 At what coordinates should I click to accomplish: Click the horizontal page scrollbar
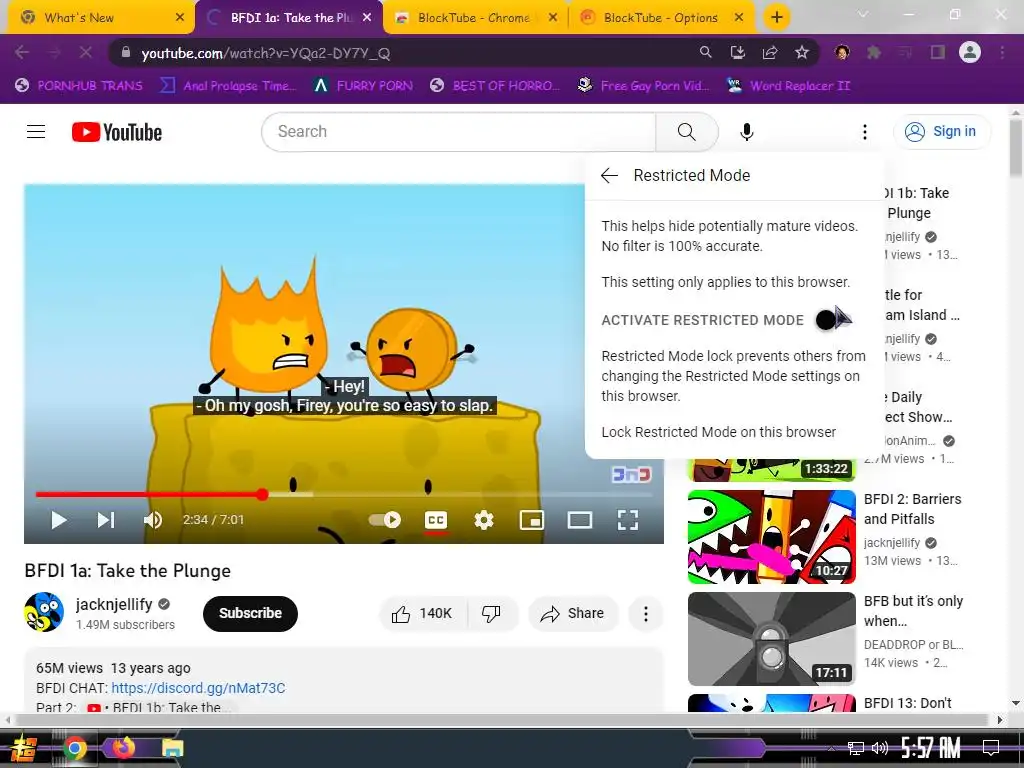point(502,720)
